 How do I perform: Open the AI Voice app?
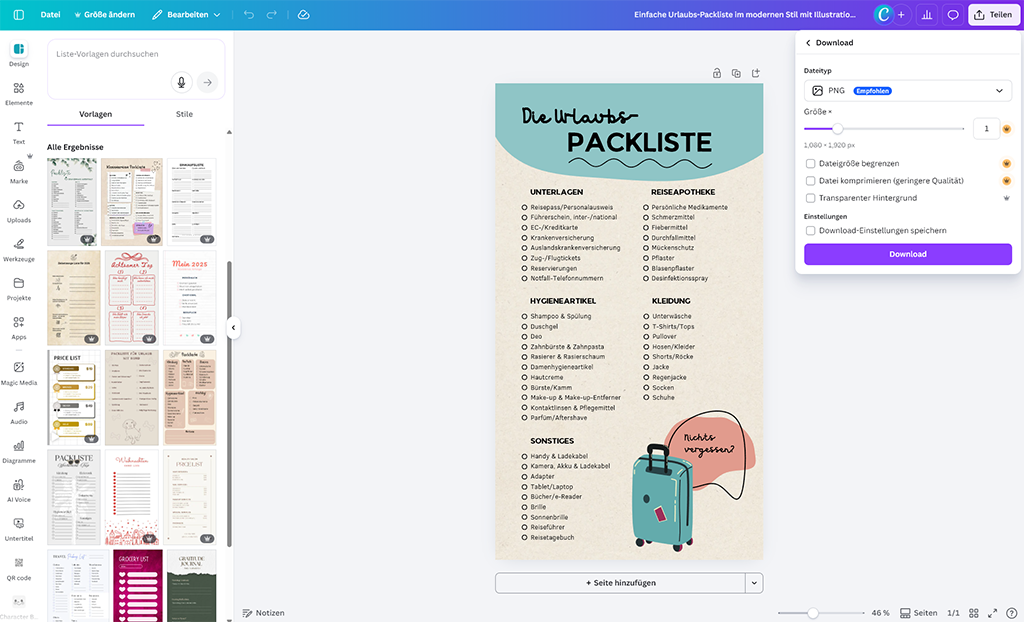coord(19,491)
